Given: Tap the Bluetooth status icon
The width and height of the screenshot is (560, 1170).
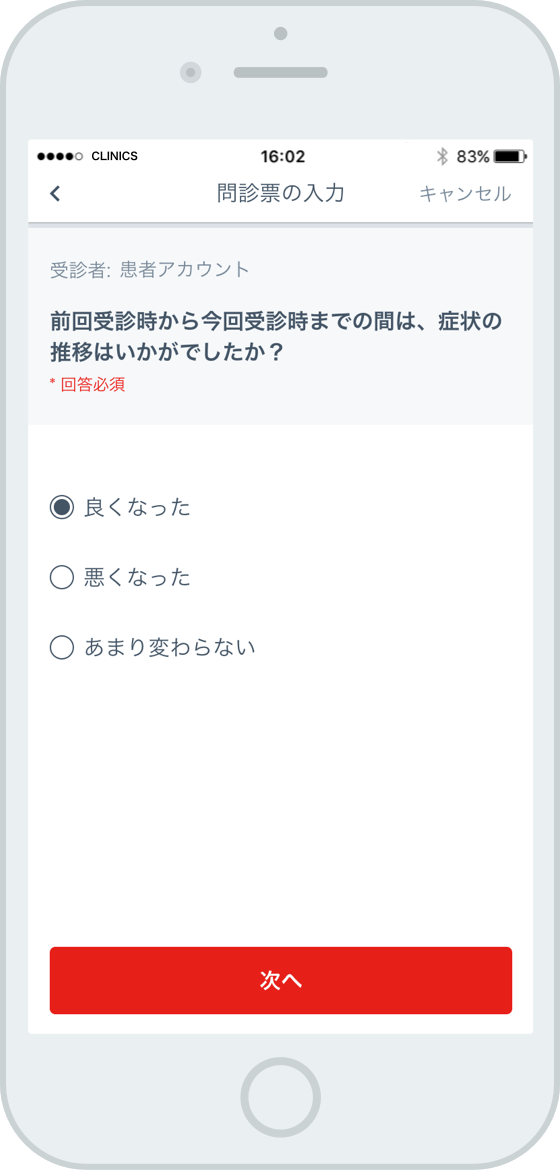Looking at the screenshot, I should pos(442,157).
